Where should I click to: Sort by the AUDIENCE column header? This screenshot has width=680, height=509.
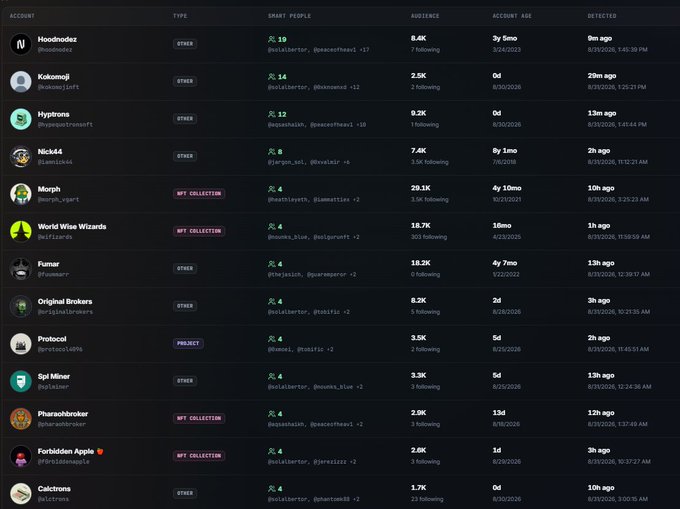point(425,16)
